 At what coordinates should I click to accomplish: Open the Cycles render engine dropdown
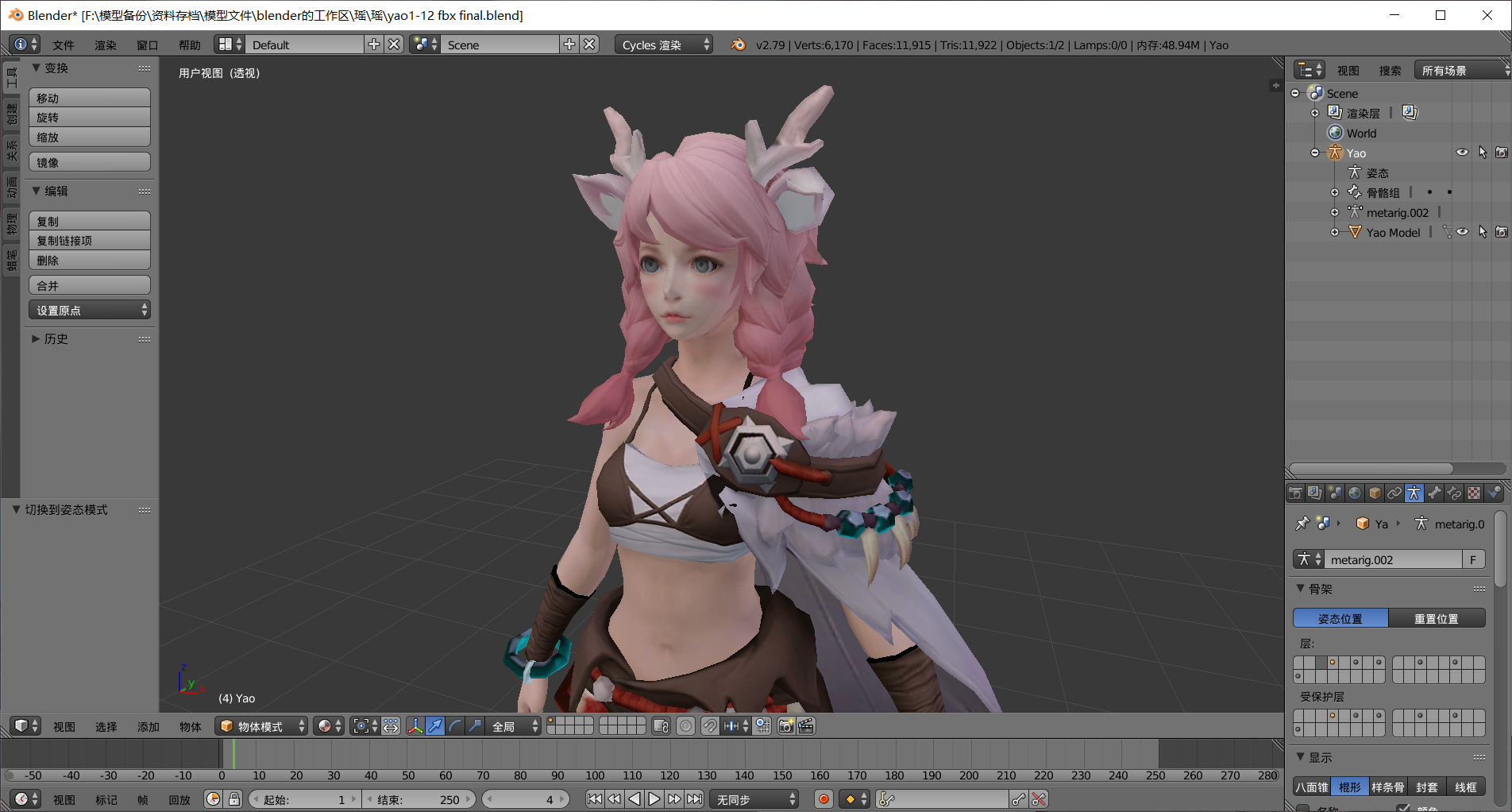pos(664,44)
